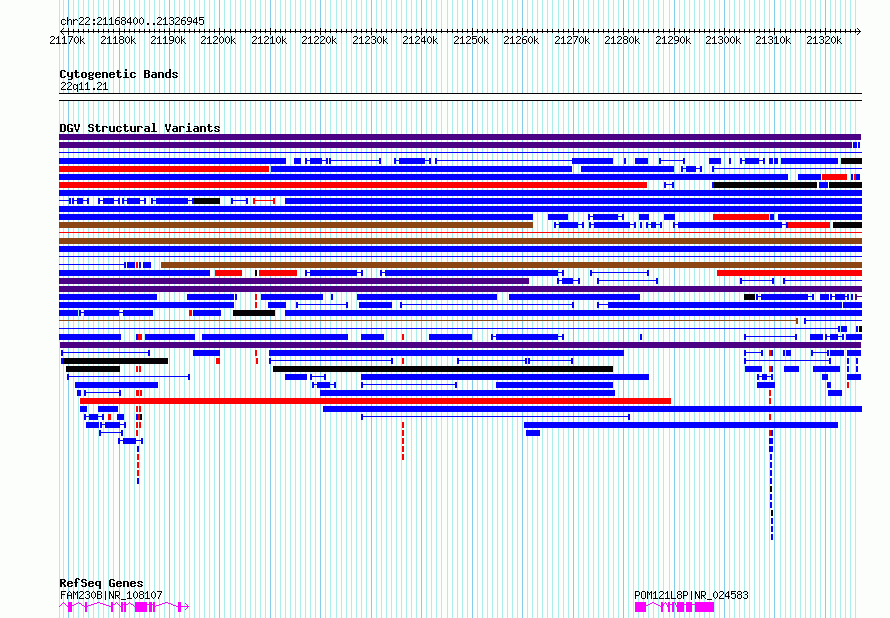This screenshot has width=890, height=618.
Task: Click the 21180k ruler tick label
Action: tap(117, 40)
